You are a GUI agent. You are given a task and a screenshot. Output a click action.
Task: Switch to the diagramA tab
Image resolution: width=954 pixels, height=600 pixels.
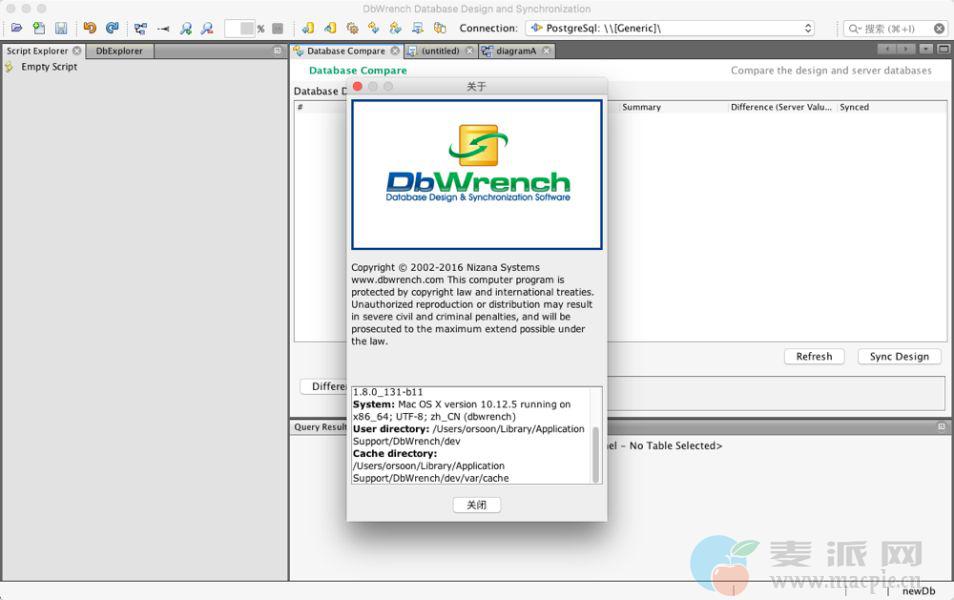tap(516, 50)
